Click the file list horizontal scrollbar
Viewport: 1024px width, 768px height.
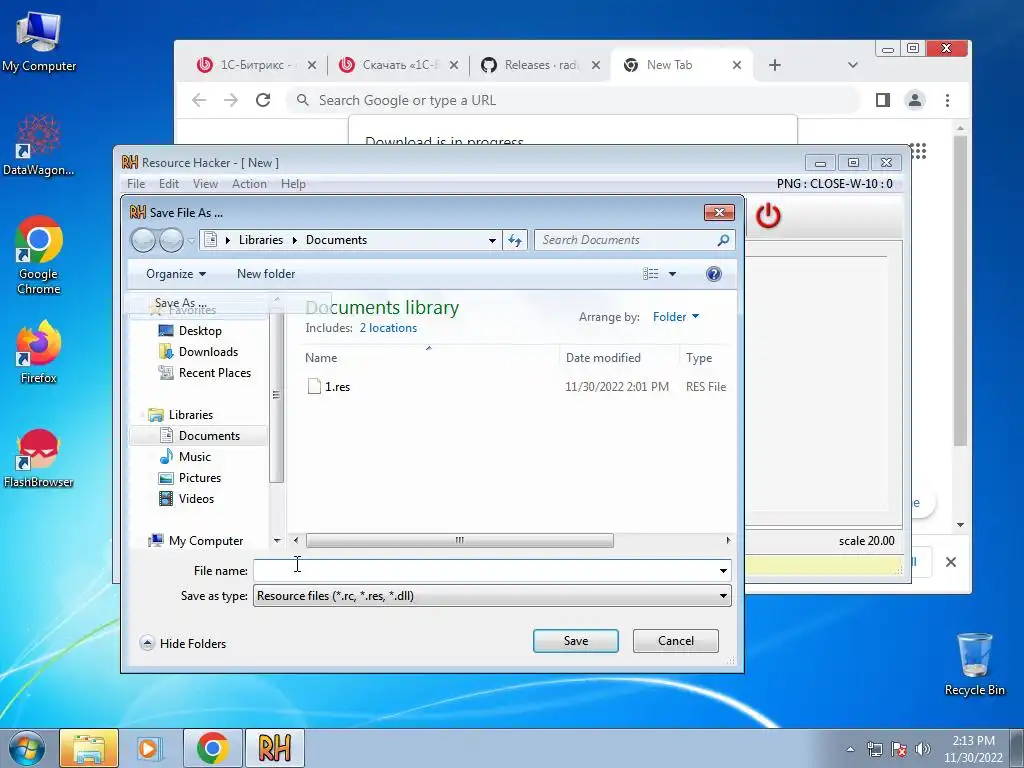[x=459, y=540]
